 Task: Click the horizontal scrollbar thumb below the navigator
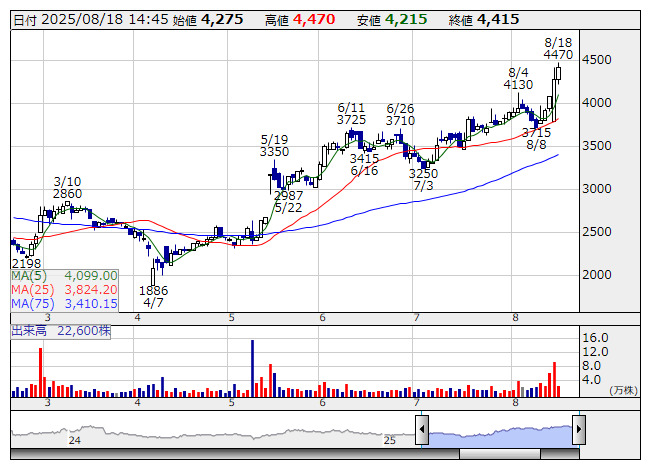coord(500,453)
